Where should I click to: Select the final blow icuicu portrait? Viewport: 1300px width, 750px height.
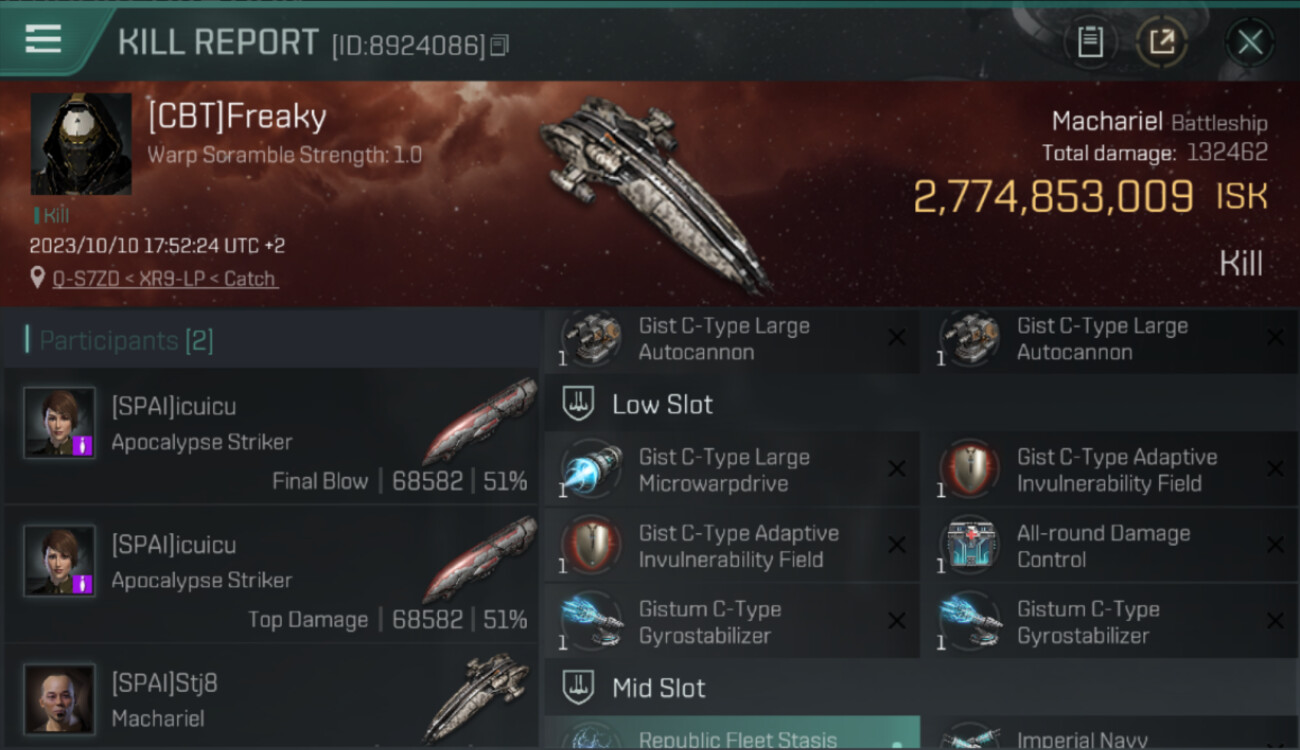point(60,423)
